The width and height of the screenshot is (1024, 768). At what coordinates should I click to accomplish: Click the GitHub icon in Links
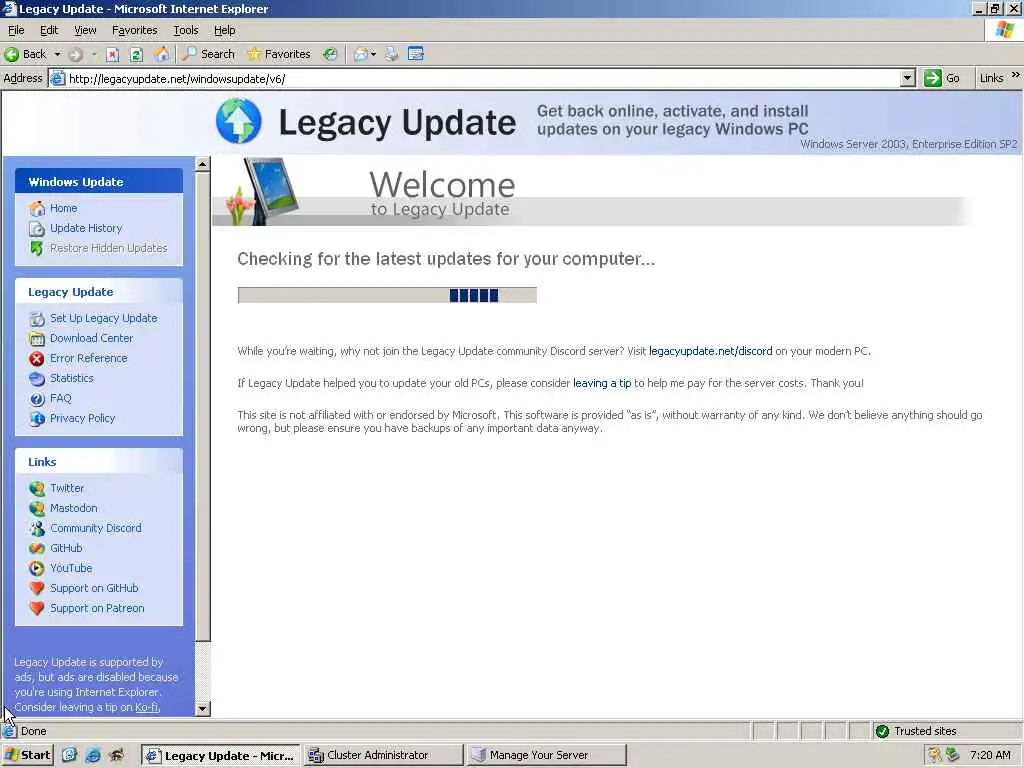pos(37,549)
